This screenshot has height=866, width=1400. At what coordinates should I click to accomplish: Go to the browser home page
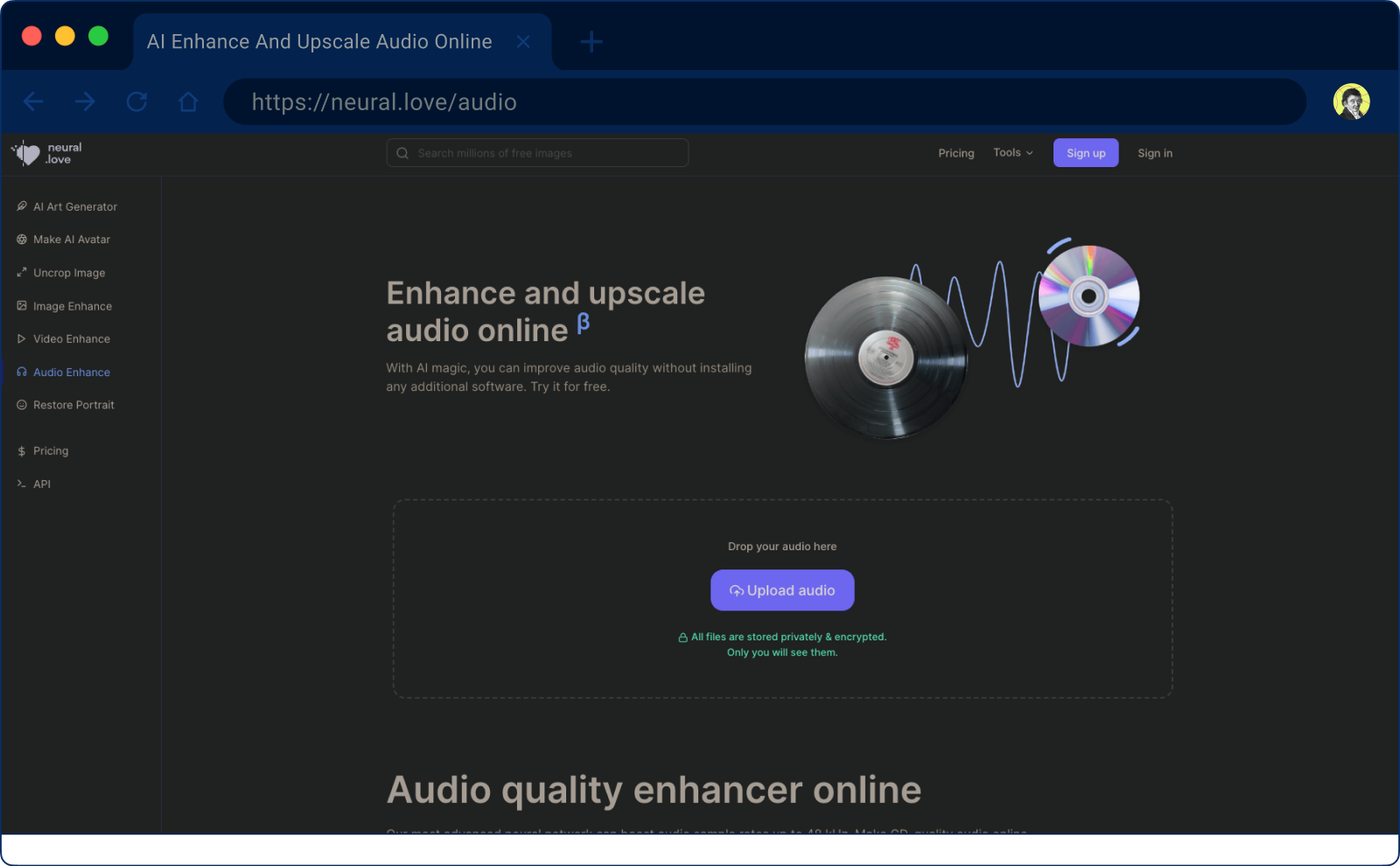(187, 101)
